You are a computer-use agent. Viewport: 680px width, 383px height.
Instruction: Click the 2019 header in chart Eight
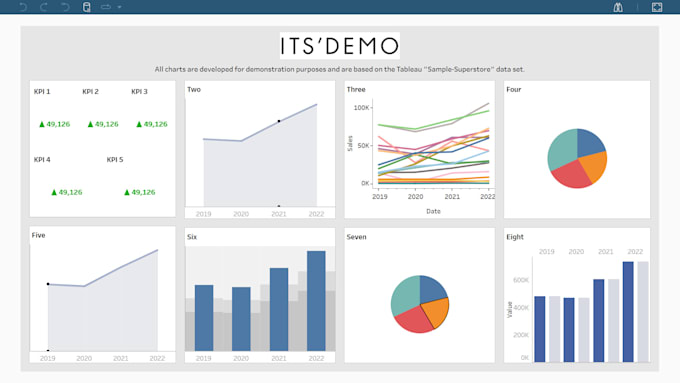point(546,252)
